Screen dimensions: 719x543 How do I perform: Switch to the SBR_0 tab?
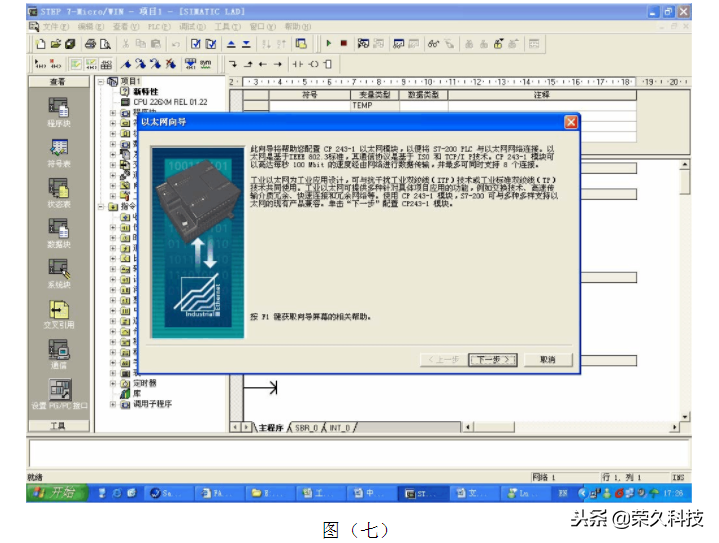pyautogui.click(x=305, y=427)
